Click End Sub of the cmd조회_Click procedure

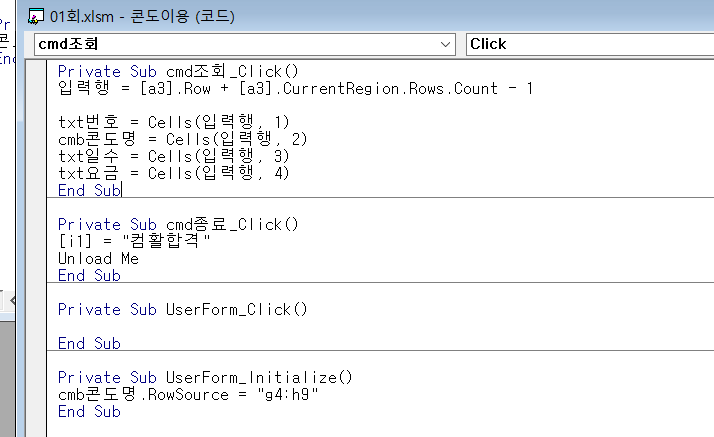pyautogui.click(x=88, y=190)
